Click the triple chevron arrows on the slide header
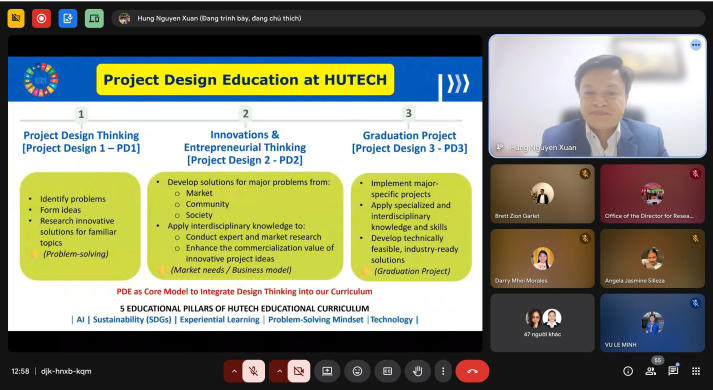Image resolution: width=713 pixels, height=390 pixels. pos(458,84)
